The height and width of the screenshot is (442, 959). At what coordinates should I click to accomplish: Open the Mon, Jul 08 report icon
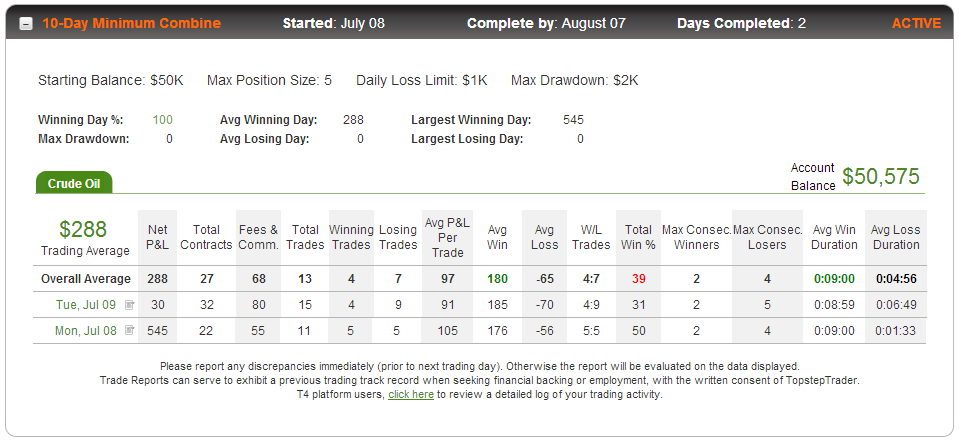point(130,330)
